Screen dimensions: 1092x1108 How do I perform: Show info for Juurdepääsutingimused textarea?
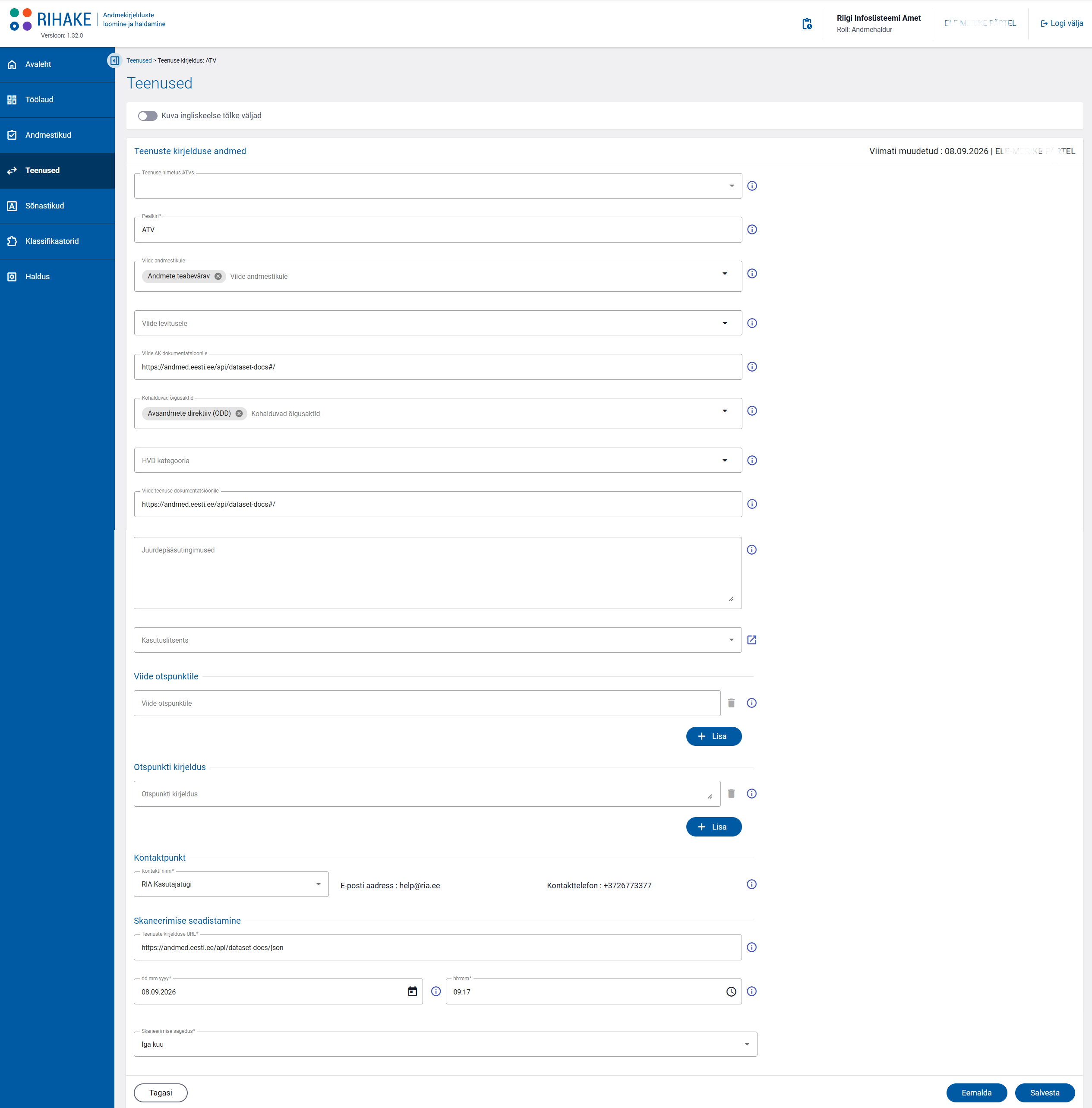click(751, 549)
